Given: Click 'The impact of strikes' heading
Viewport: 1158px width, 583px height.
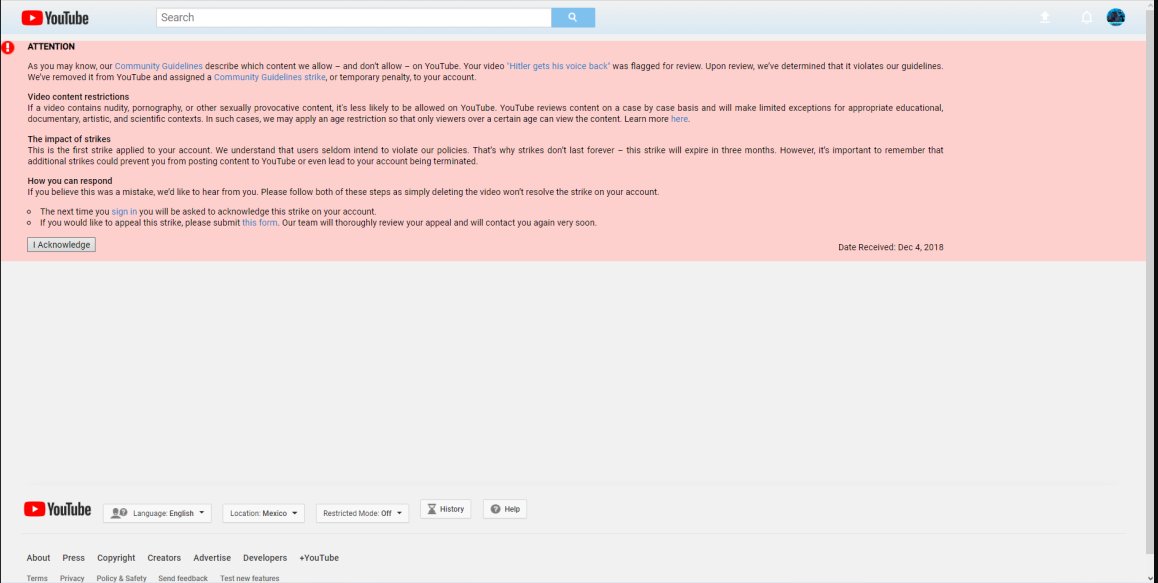Looking at the screenshot, I should pyautogui.click(x=69, y=139).
